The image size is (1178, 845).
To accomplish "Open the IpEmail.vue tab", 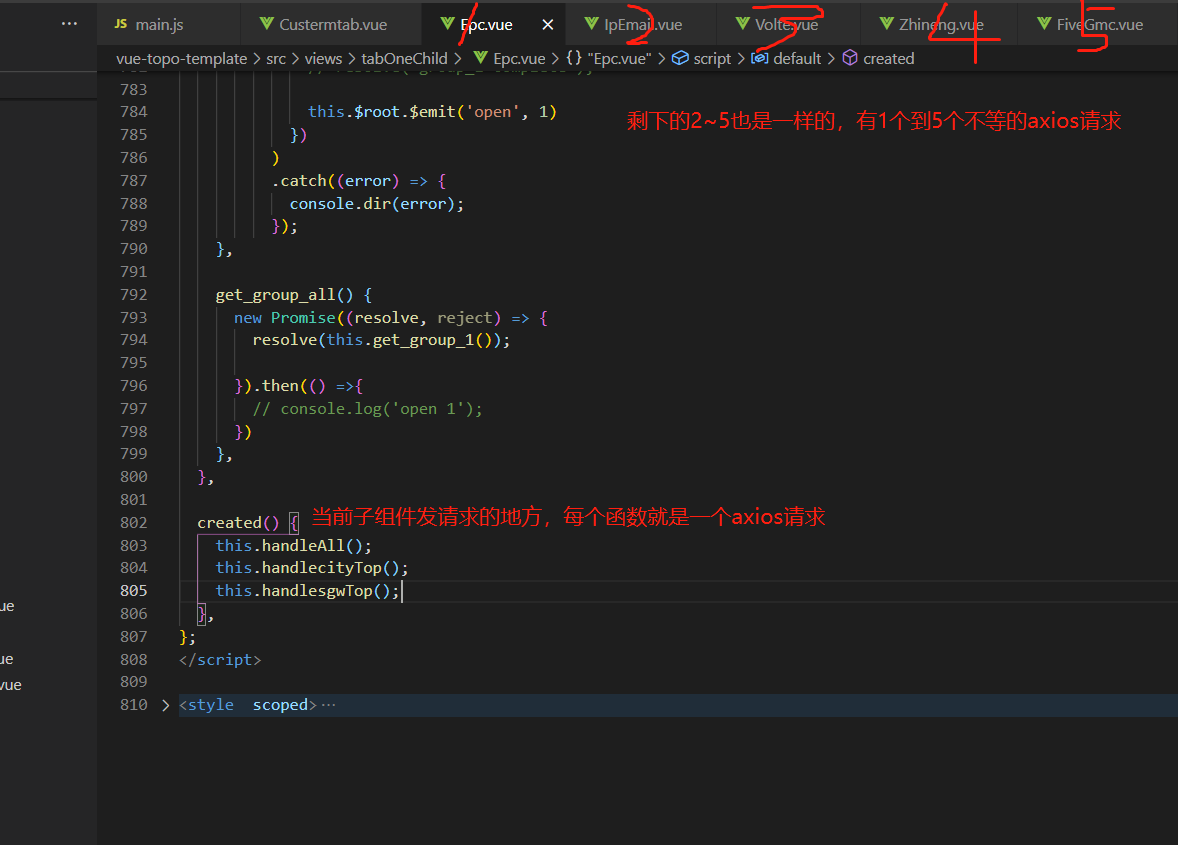I will click(642, 24).
